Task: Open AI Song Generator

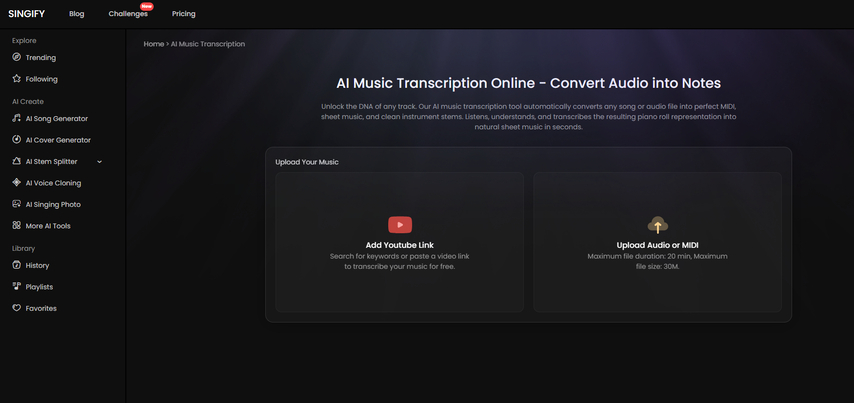Action: point(57,119)
